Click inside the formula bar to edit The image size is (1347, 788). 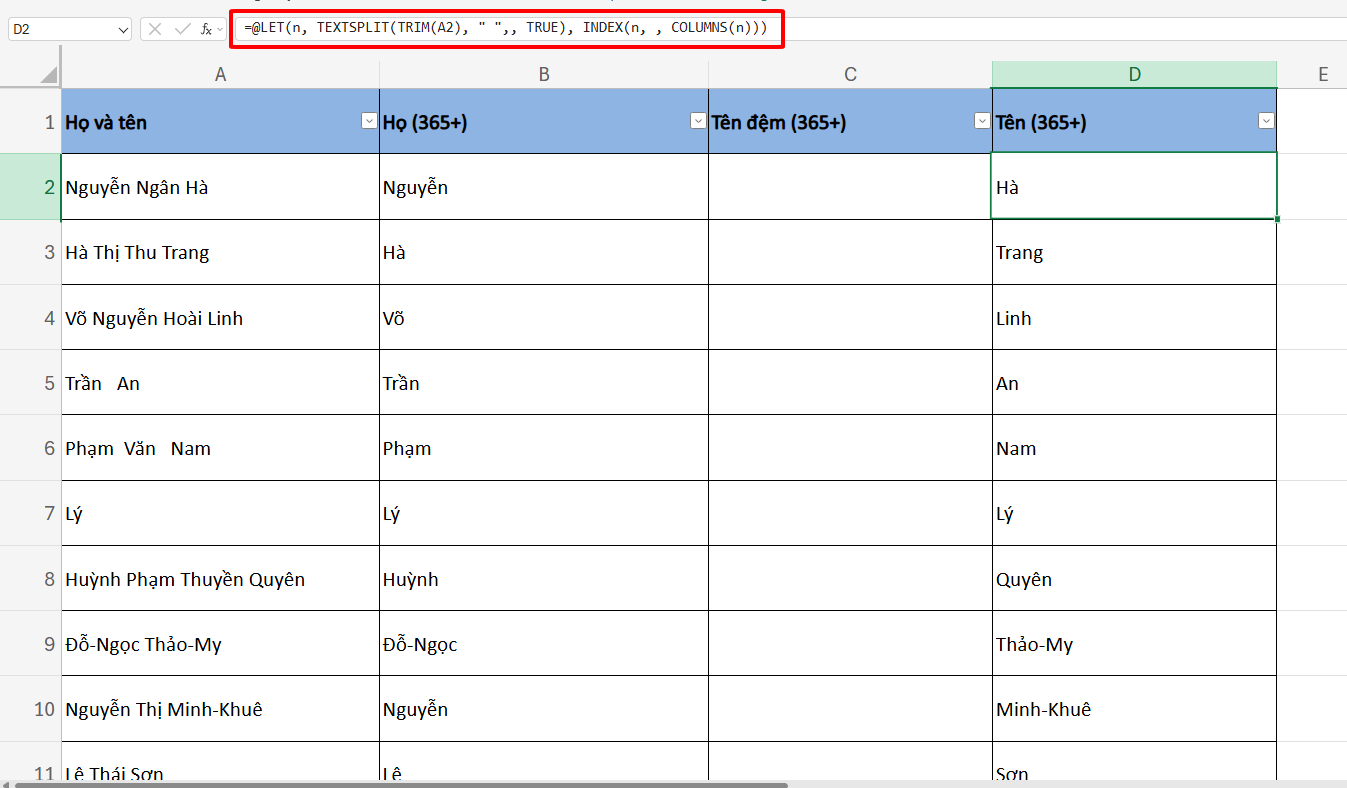click(500, 28)
